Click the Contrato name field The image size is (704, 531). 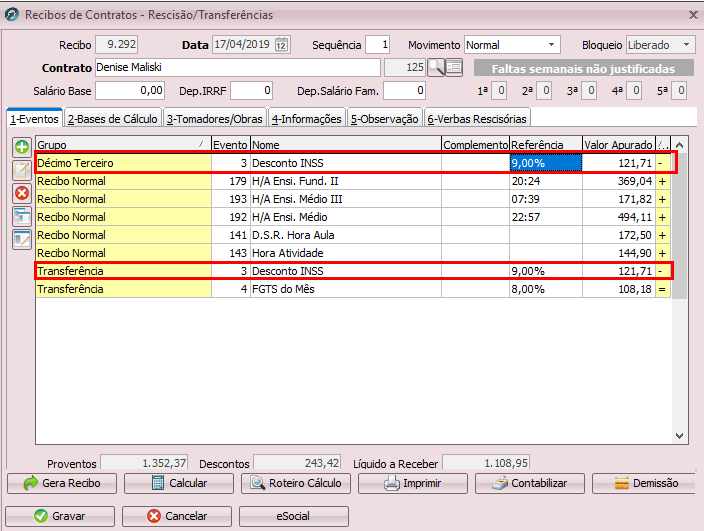[x=238, y=68]
